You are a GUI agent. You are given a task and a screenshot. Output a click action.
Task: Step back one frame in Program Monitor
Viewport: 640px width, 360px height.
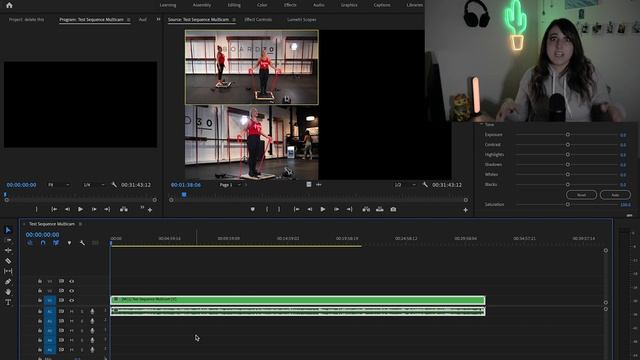coord(67,209)
